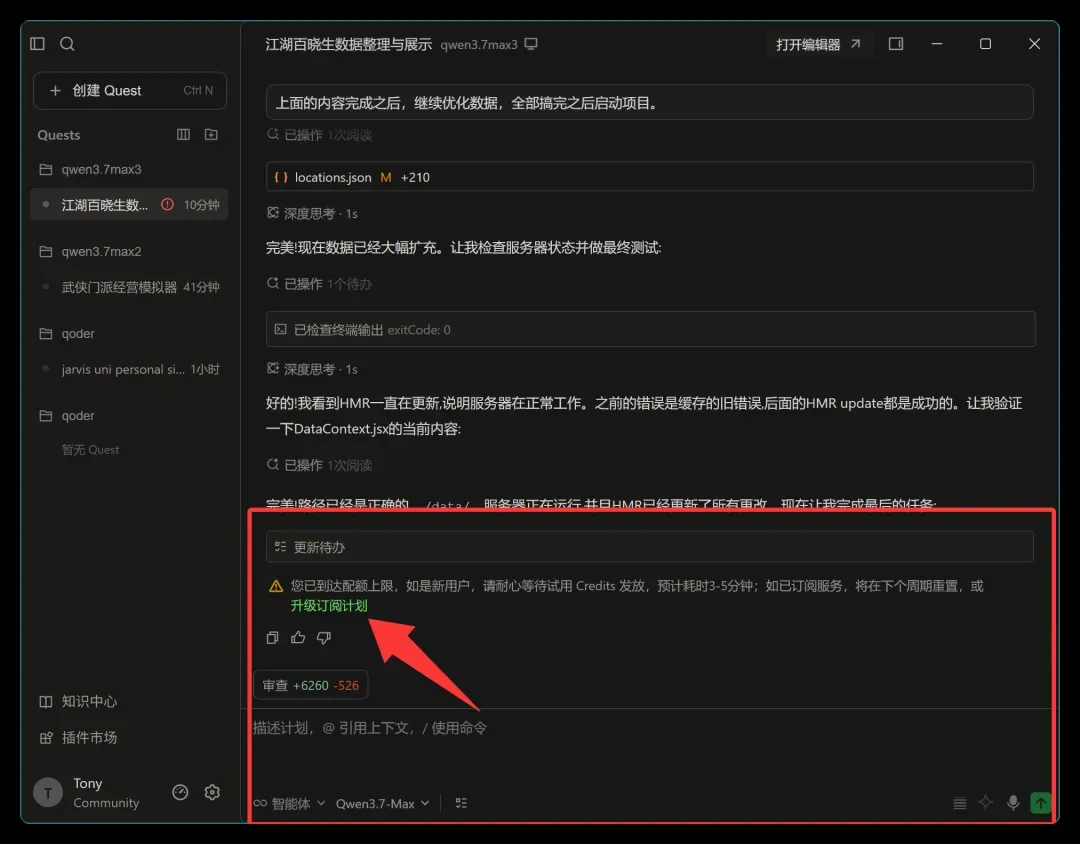Add a new folder in Quests
The image size is (1080, 844).
point(211,134)
